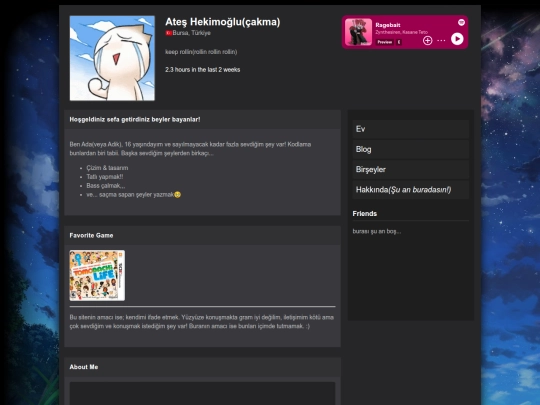Click the Friends heading in sidebar
Viewport: 540px width, 405px height.
point(365,214)
